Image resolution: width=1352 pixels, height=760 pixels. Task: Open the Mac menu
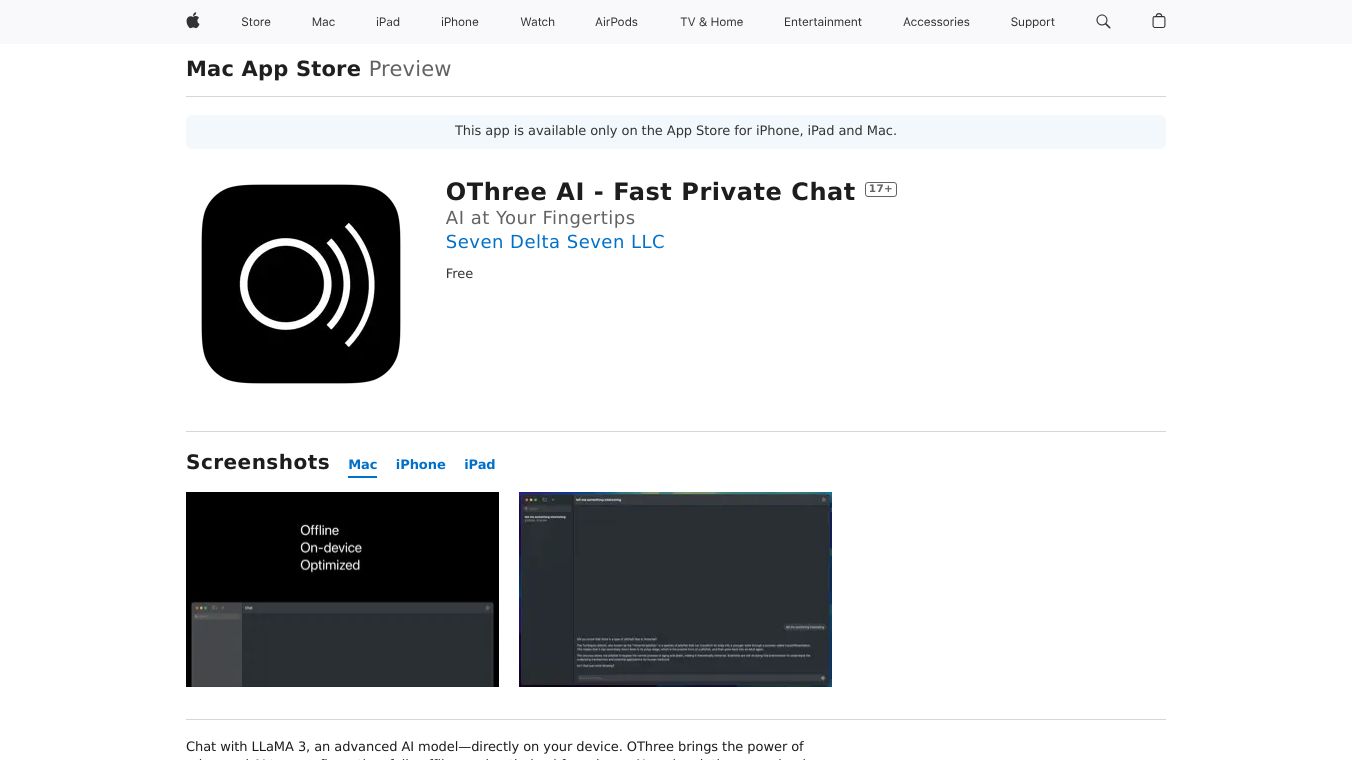pyautogui.click(x=323, y=22)
